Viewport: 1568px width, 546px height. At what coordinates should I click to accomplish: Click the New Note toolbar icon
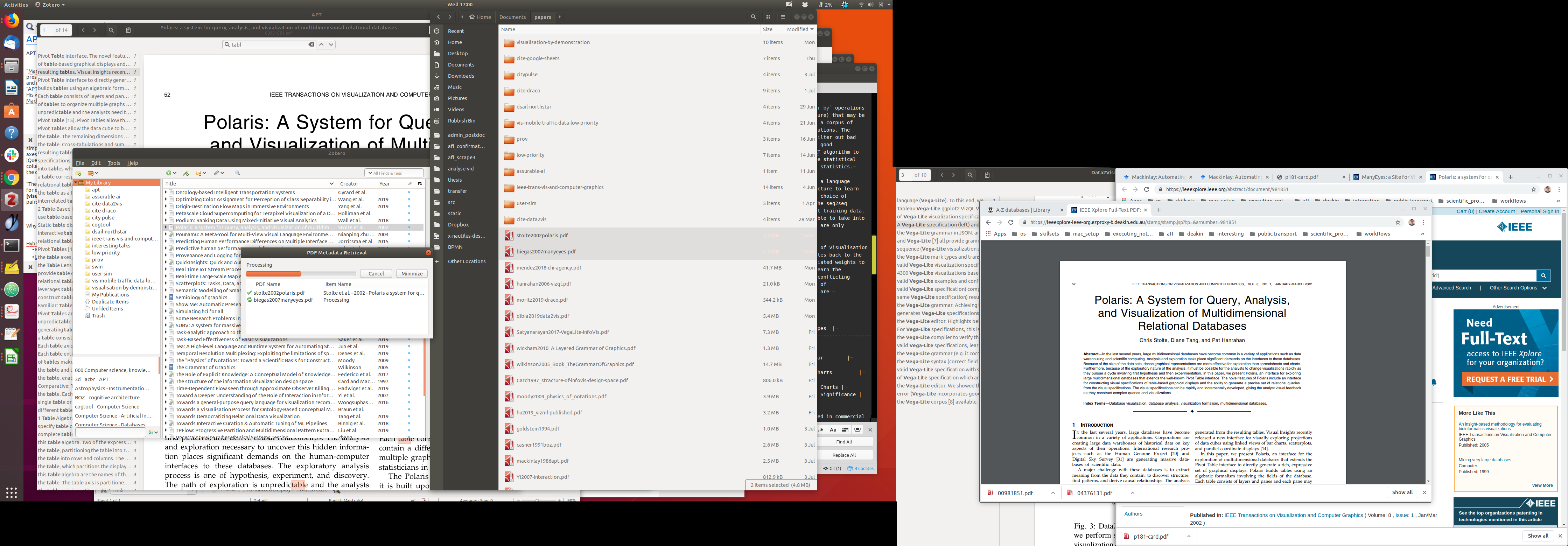199,173
